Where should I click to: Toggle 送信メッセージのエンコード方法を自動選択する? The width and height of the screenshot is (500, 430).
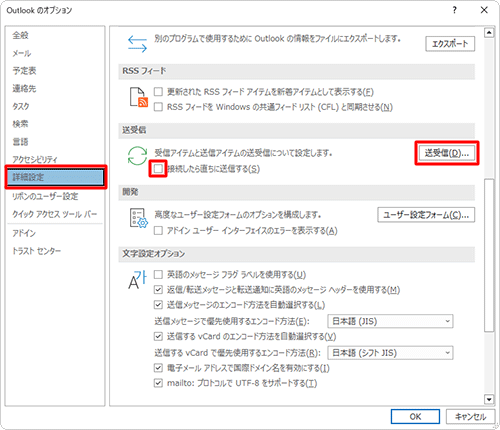click(158, 305)
